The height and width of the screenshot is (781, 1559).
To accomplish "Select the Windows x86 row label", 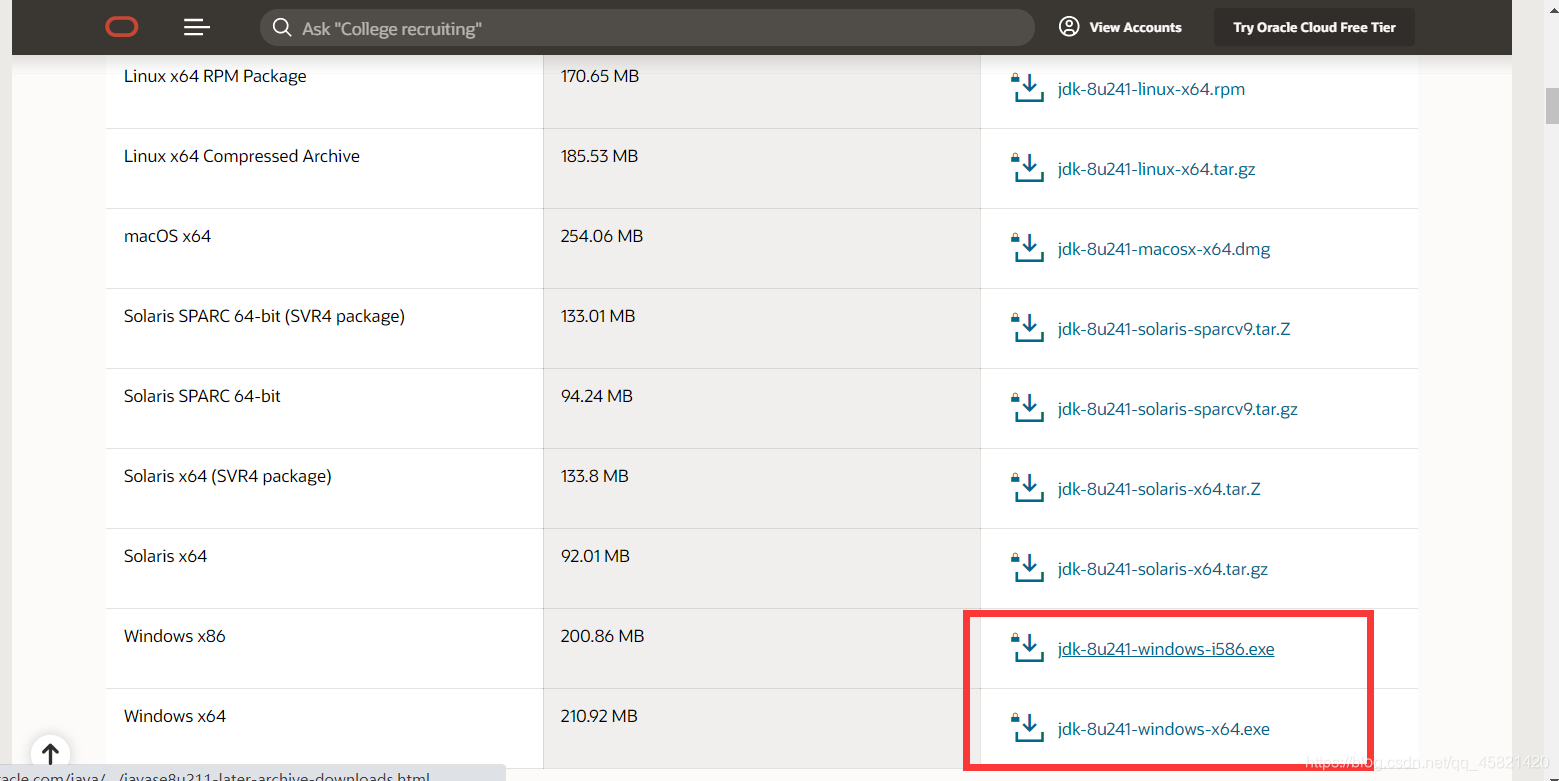I will [x=175, y=636].
